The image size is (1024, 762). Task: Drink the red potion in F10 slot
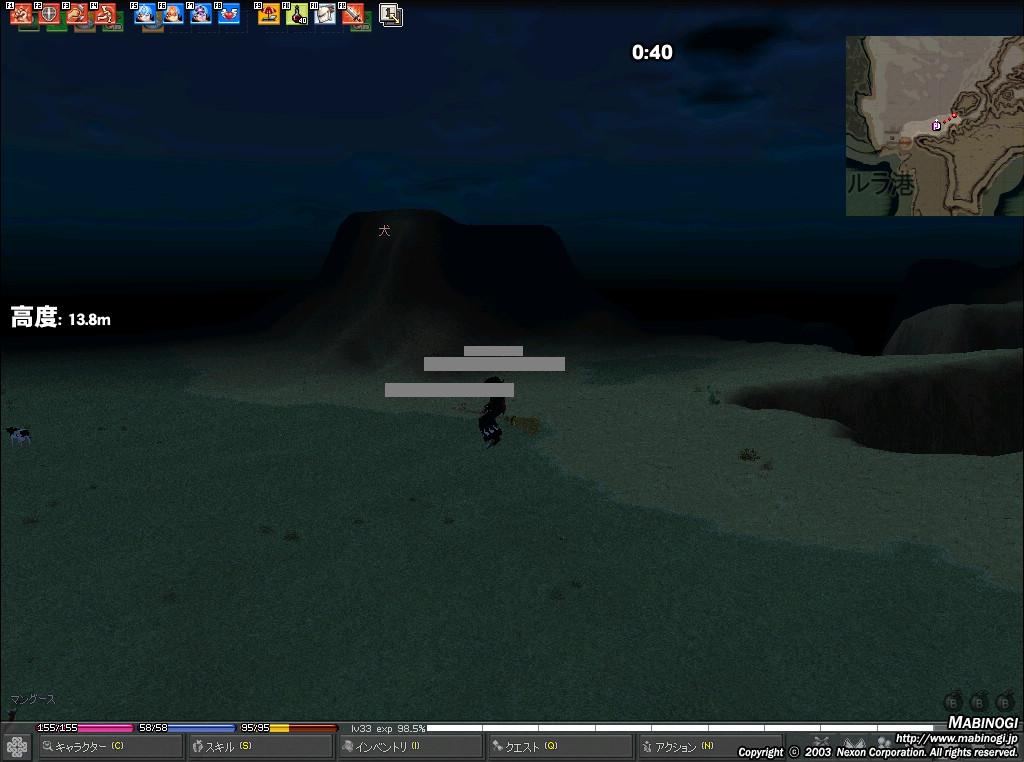(297, 15)
